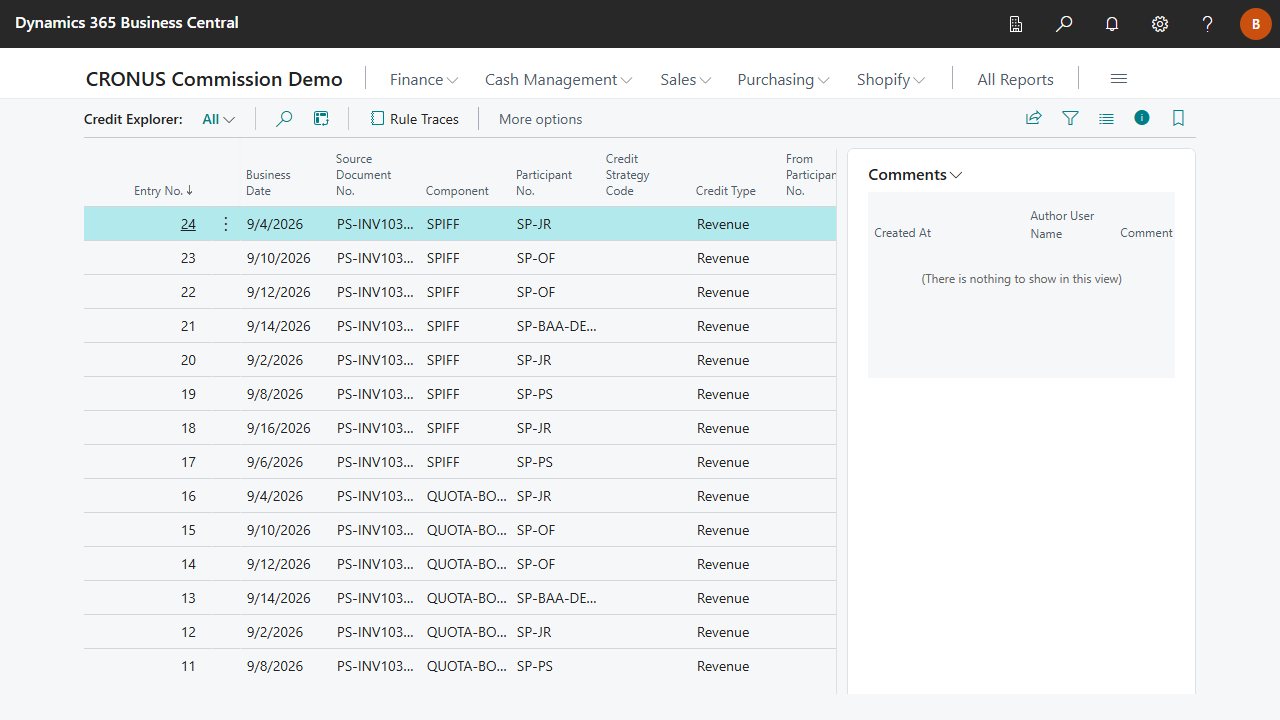Click the Component column header
Screen dimensions: 1280x720
click(x=457, y=191)
